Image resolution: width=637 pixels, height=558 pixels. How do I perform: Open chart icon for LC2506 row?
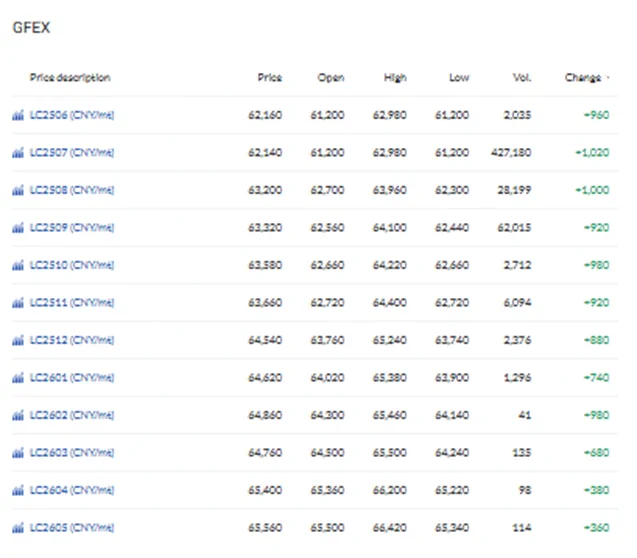click(x=18, y=115)
